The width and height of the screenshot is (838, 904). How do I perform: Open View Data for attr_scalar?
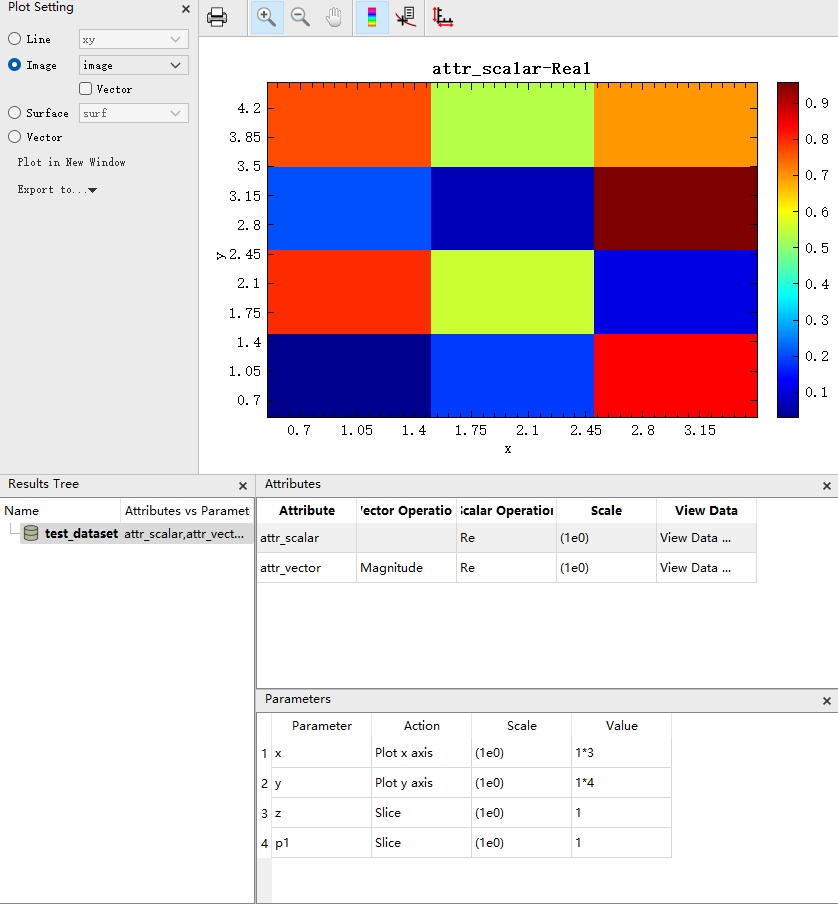tap(706, 538)
